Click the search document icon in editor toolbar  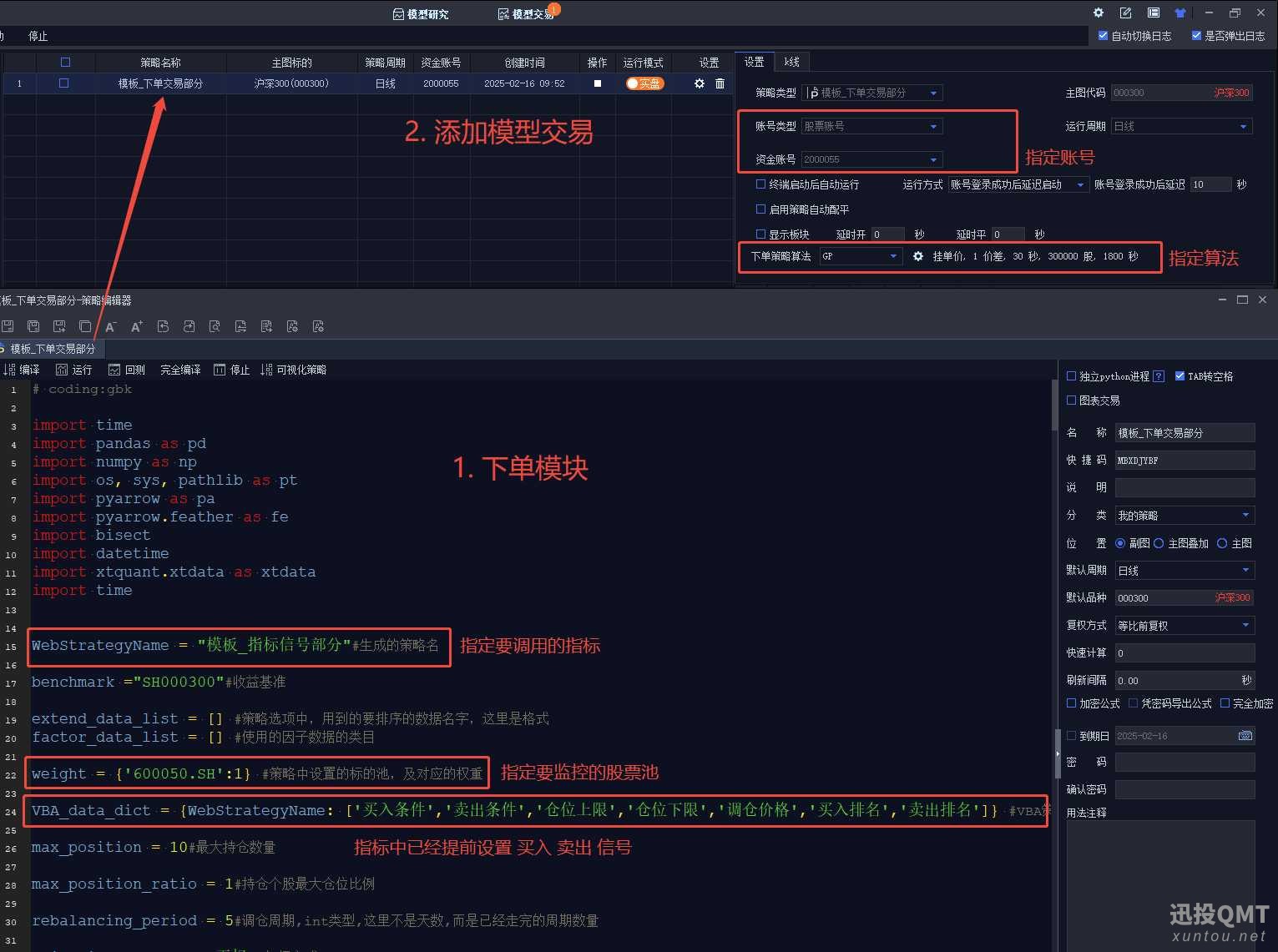215,326
